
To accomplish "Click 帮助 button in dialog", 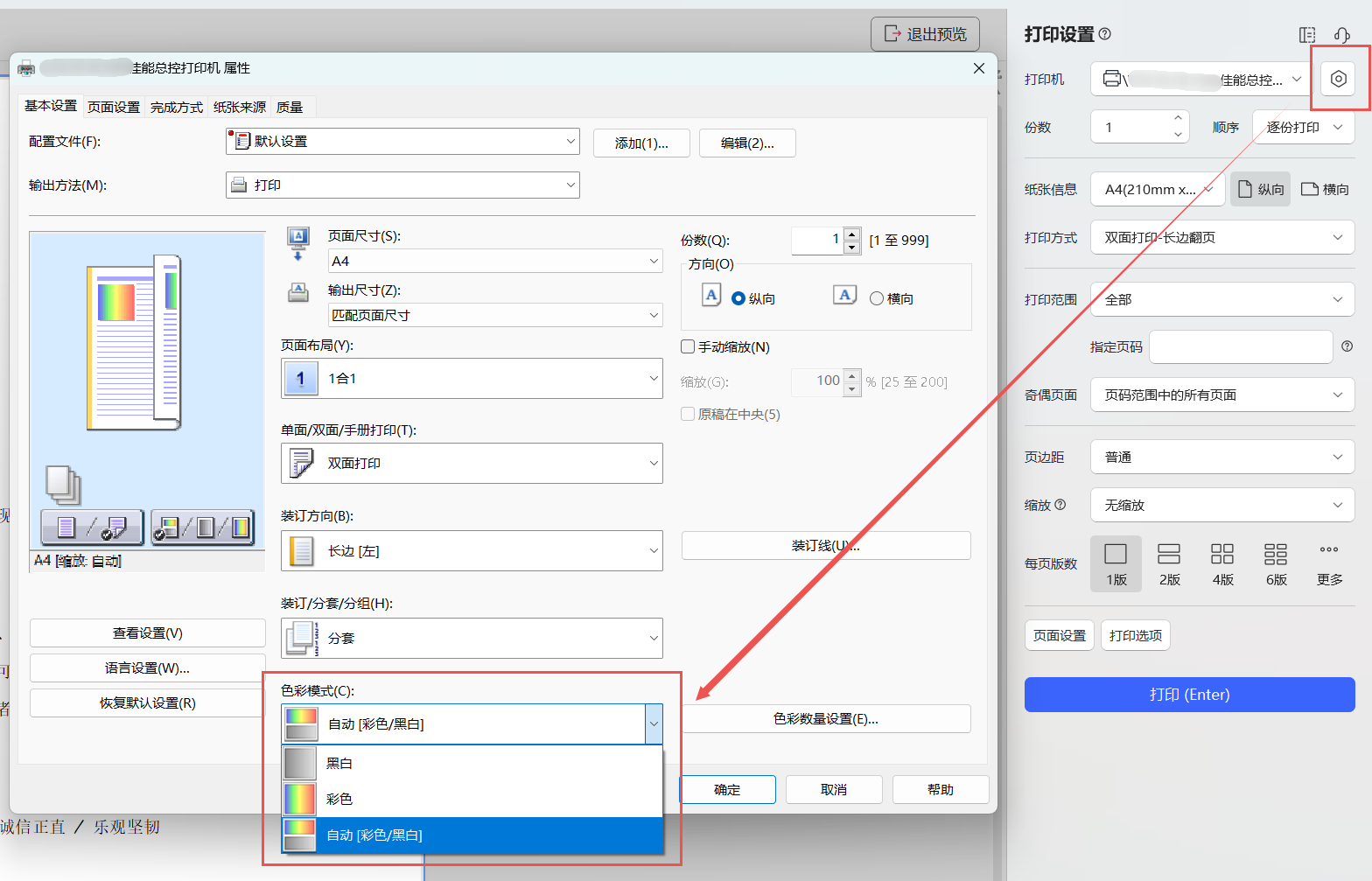I will (941, 789).
